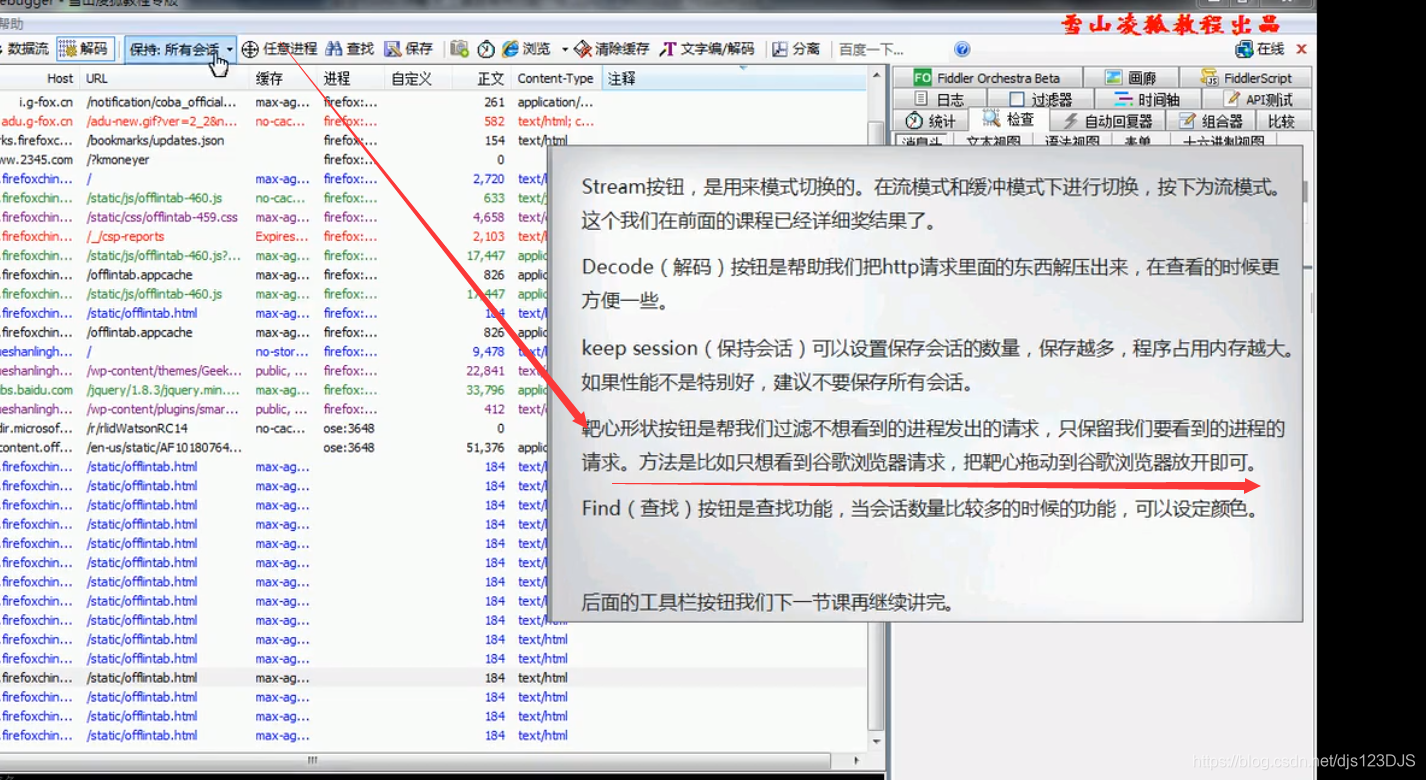Screen dimensions: 1426x780
Task: Select the /r/rlidWatsonRC14 session row
Action: (x=273, y=428)
